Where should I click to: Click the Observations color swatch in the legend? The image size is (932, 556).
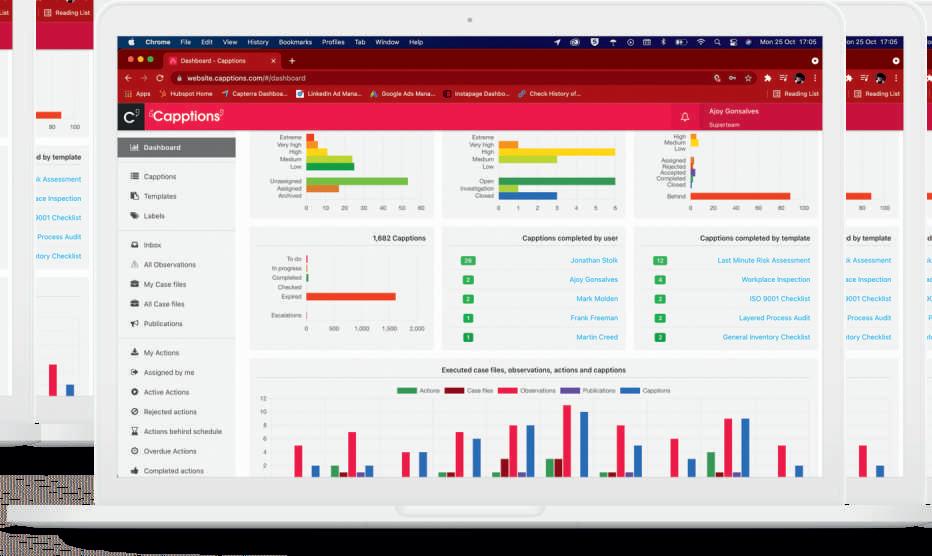click(508, 391)
